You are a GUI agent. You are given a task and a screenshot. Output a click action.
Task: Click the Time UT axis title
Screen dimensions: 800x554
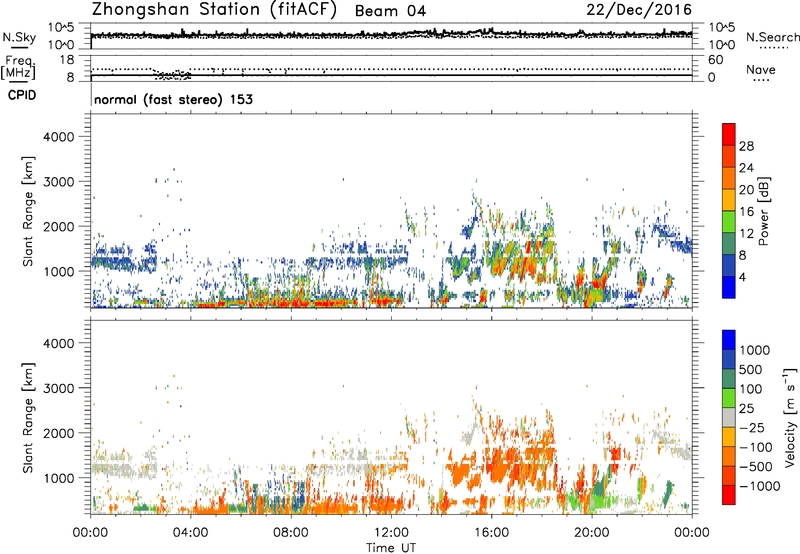[x=391, y=548]
